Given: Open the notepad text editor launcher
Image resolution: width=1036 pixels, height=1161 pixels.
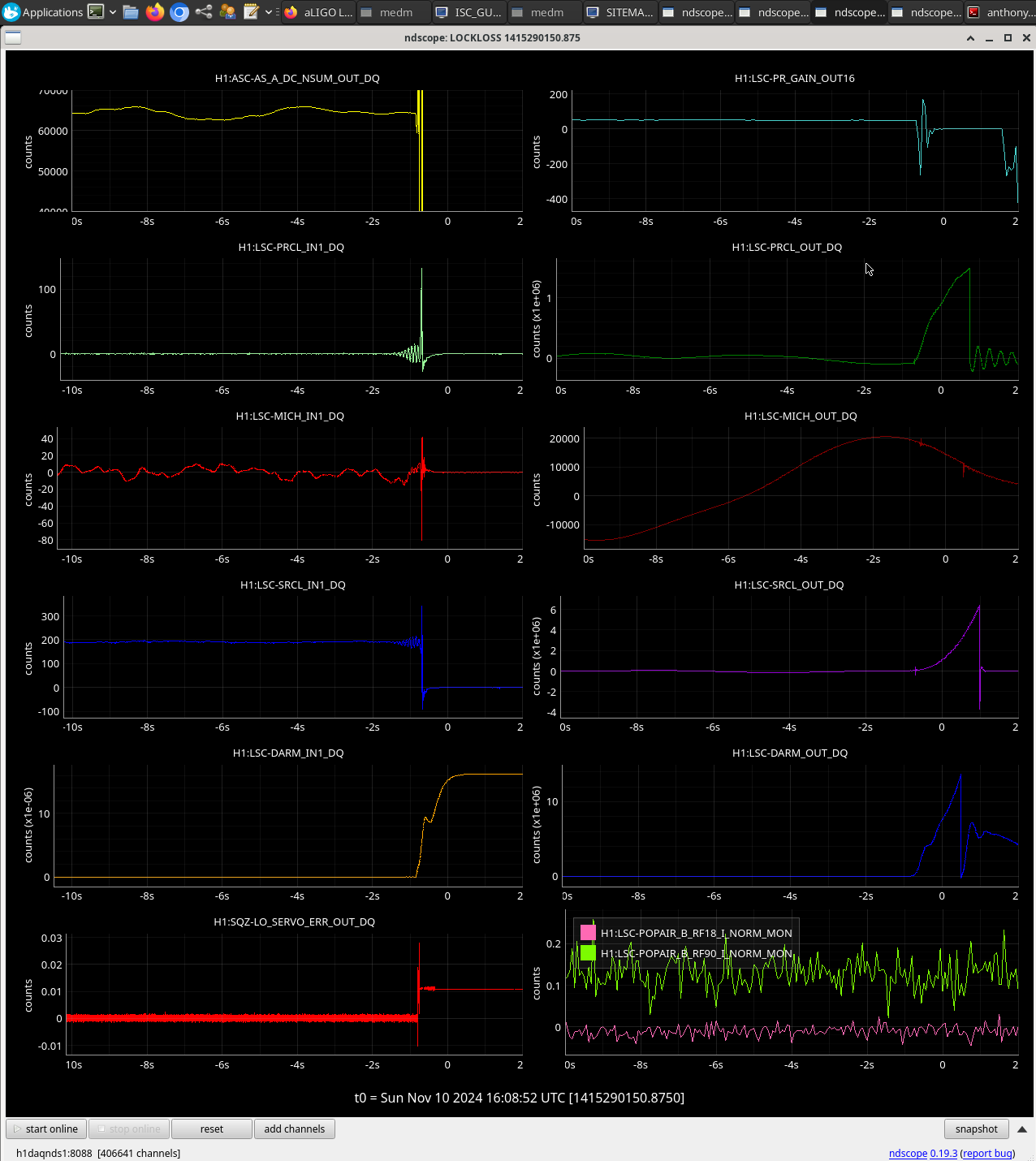Looking at the screenshot, I should coord(252,12).
